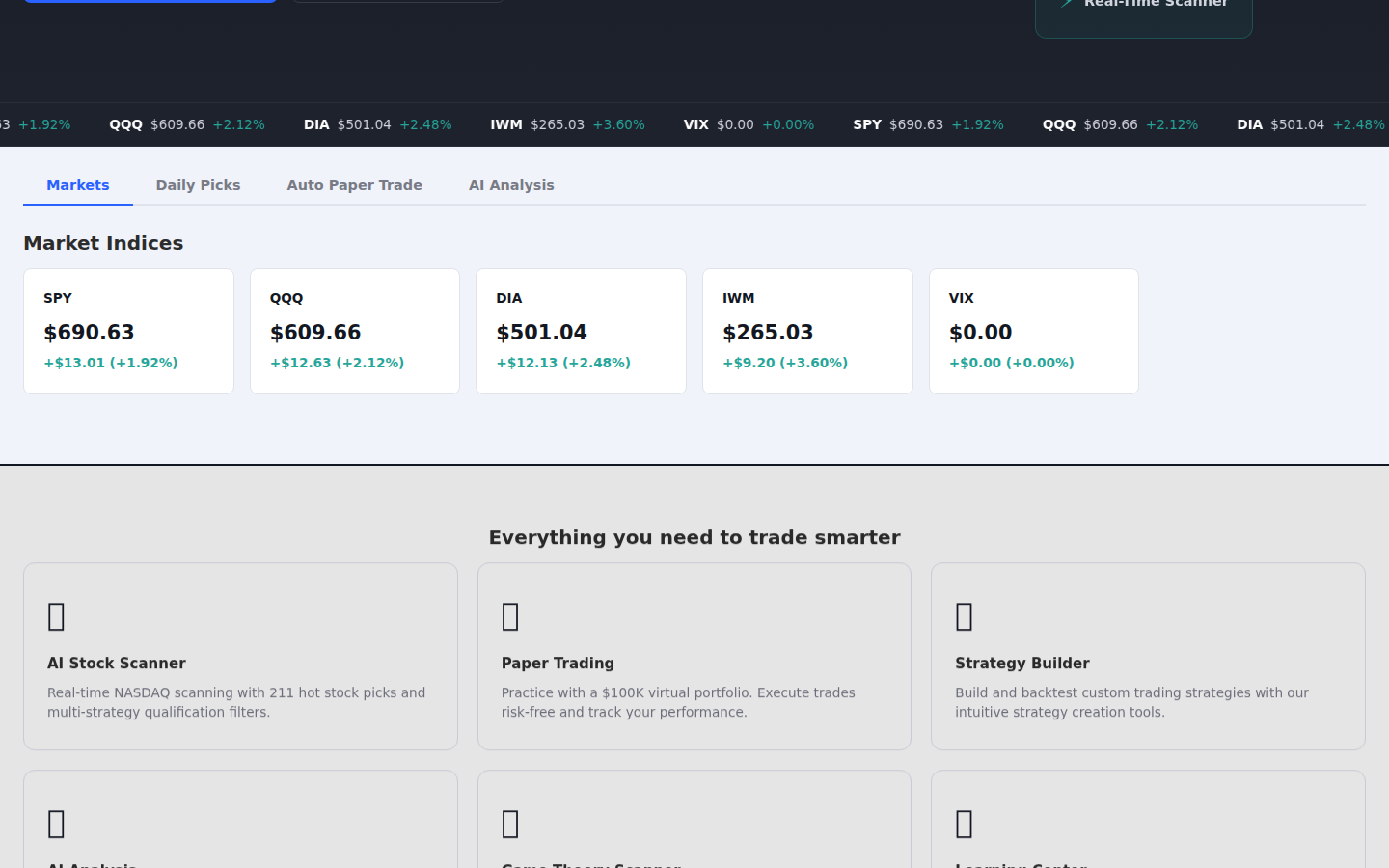This screenshot has width=1389, height=868.
Task: Select the Auto Paper Trade tab
Action: (354, 185)
